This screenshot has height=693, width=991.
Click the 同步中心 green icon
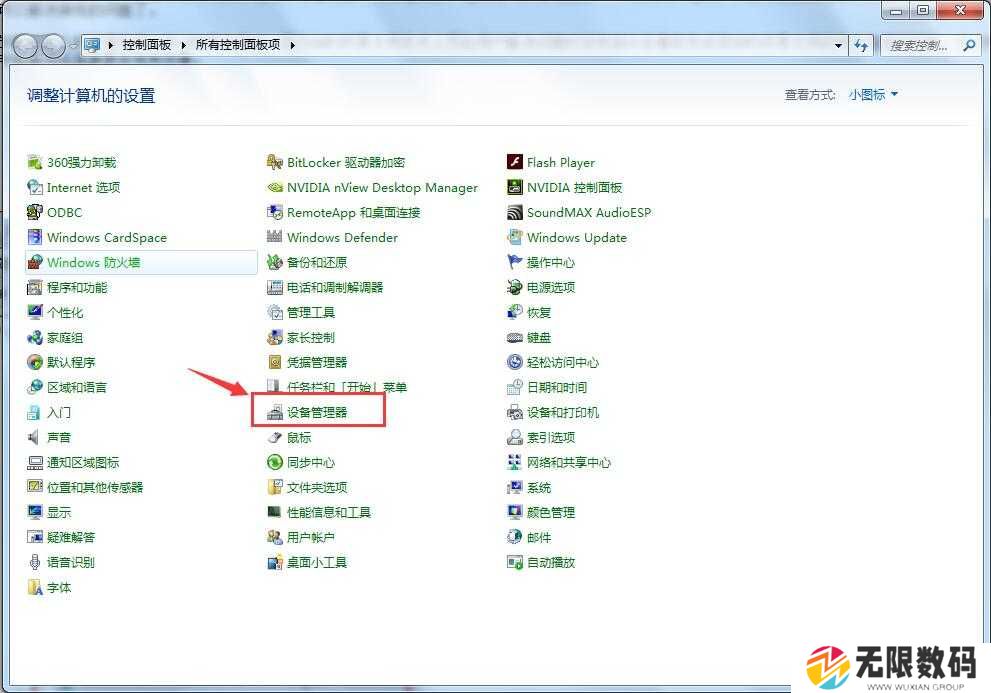click(x=274, y=462)
